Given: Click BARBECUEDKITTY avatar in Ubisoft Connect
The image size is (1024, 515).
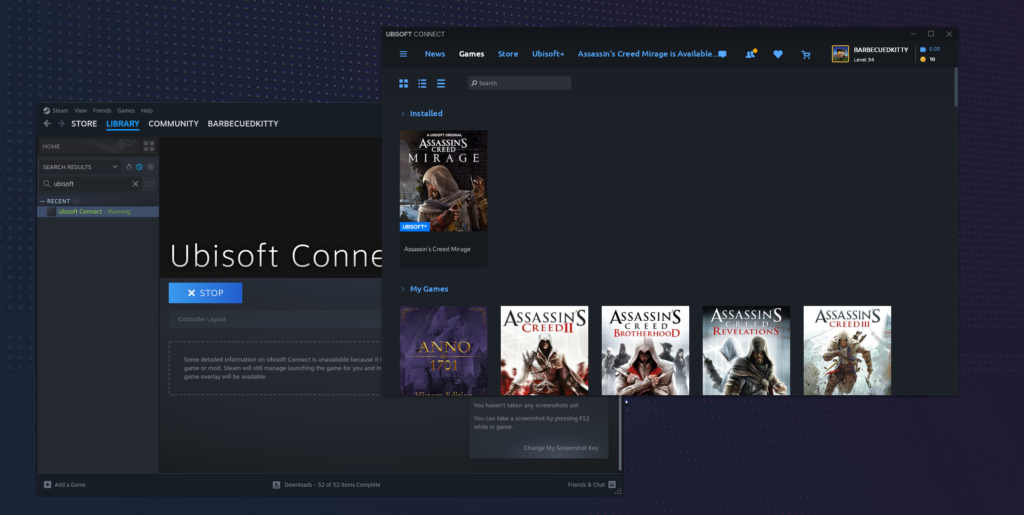Looking at the screenshot, I should tap(840, 54).
